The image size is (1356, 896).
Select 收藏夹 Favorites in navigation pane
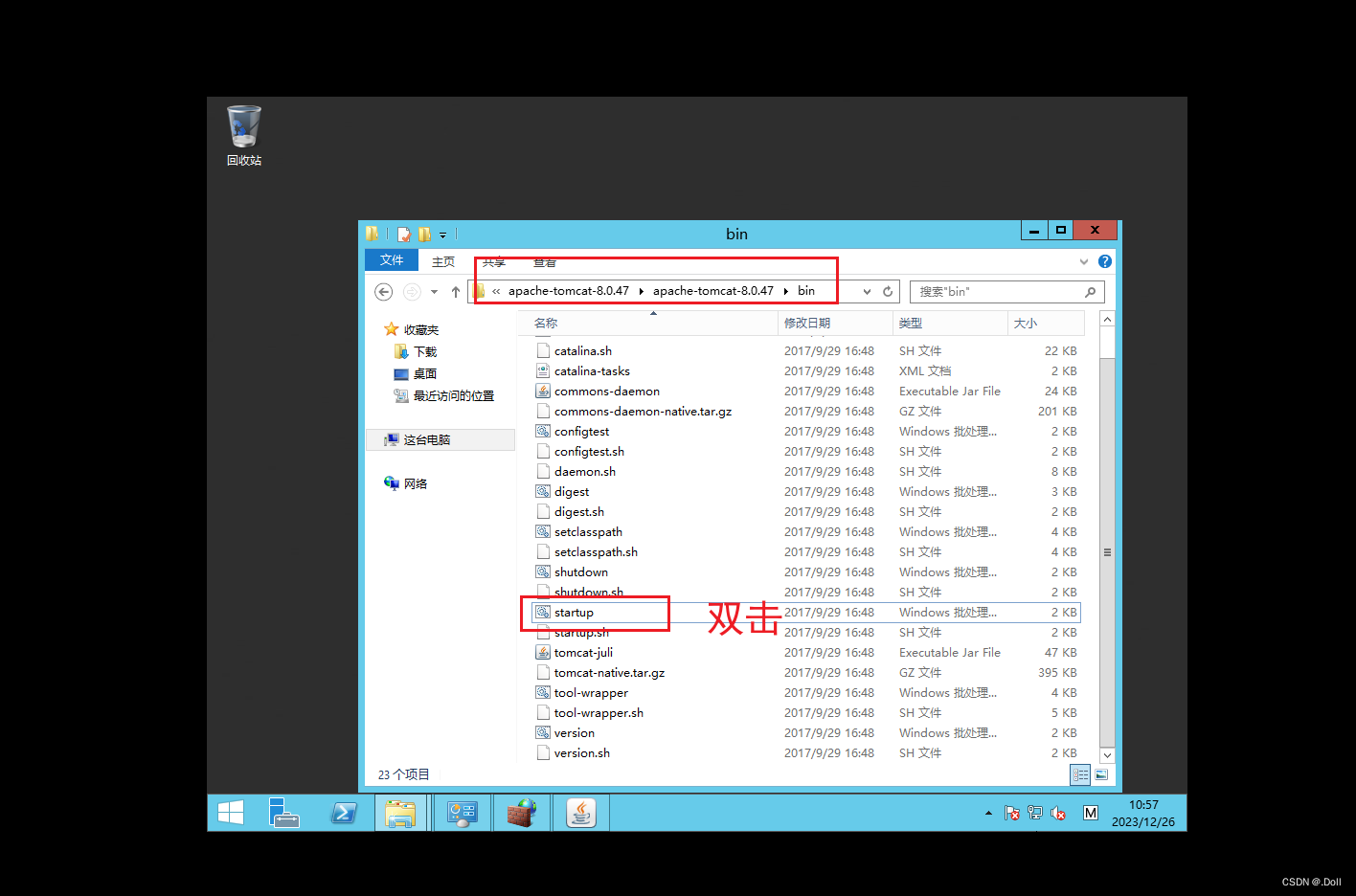point(412,329)
